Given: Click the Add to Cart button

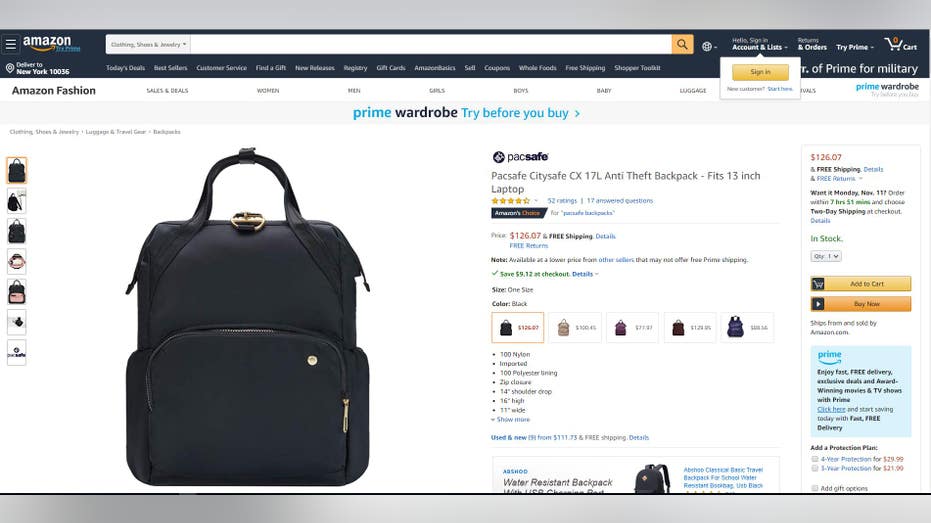Looking at the screenshot, I should tap(860, 284).
